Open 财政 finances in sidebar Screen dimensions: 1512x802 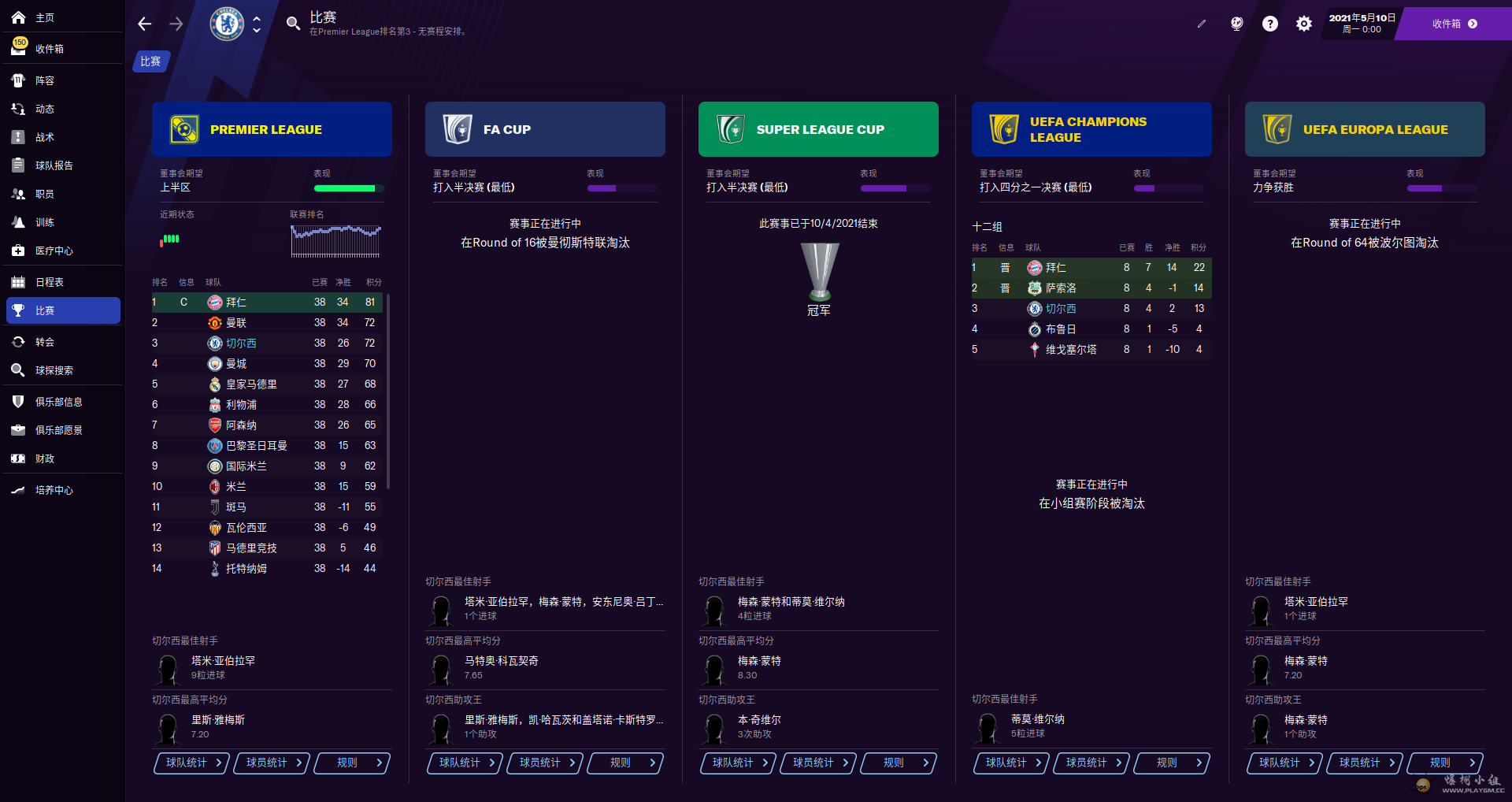(63, 459)
